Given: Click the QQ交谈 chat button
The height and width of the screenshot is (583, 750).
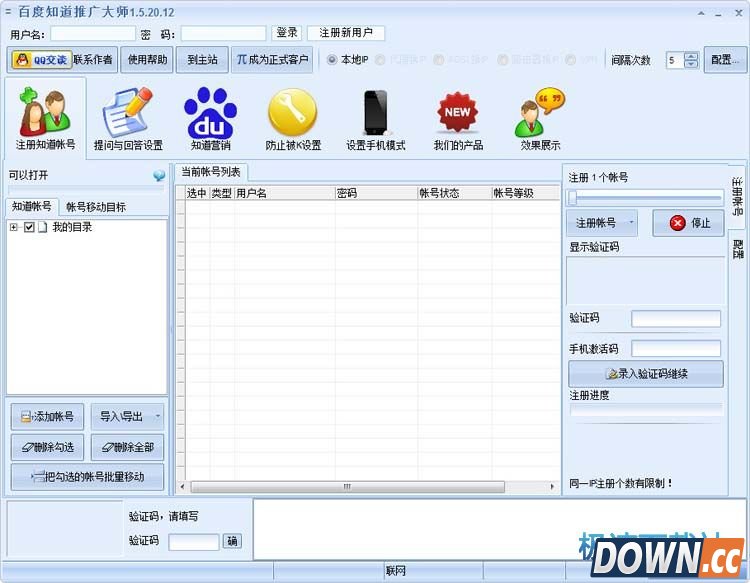Looking at the screenshot, I should pyautogui.click(x=40, y=60).
